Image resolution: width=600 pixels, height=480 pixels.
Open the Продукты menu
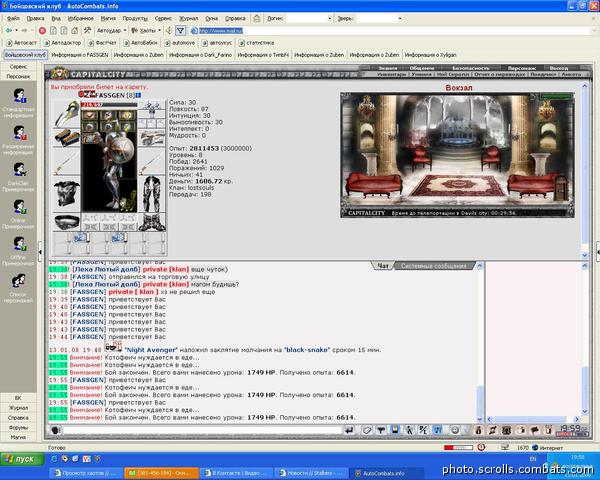[135, 18]
